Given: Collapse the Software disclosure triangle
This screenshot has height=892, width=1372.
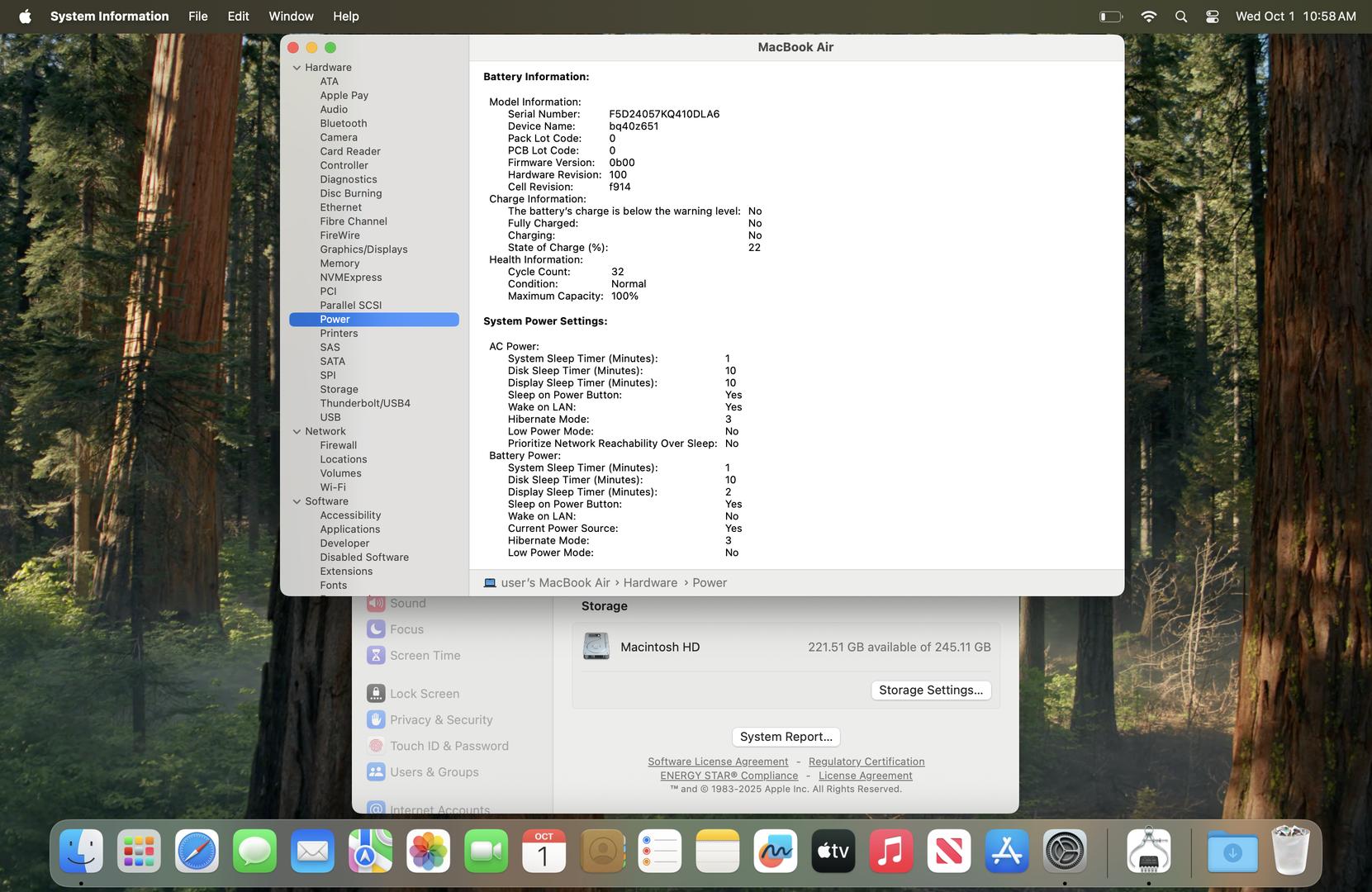Looking at the screenshot, I should point(297,501).
